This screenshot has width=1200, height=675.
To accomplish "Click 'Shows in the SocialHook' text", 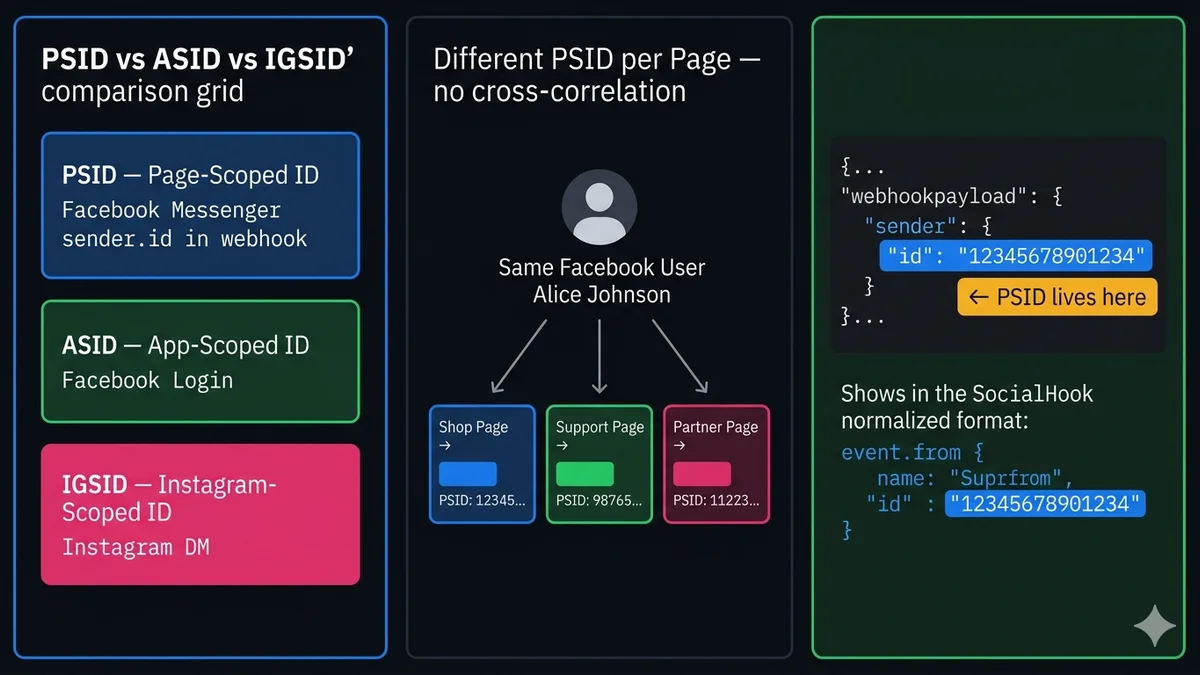I will [x=967, y=393].
